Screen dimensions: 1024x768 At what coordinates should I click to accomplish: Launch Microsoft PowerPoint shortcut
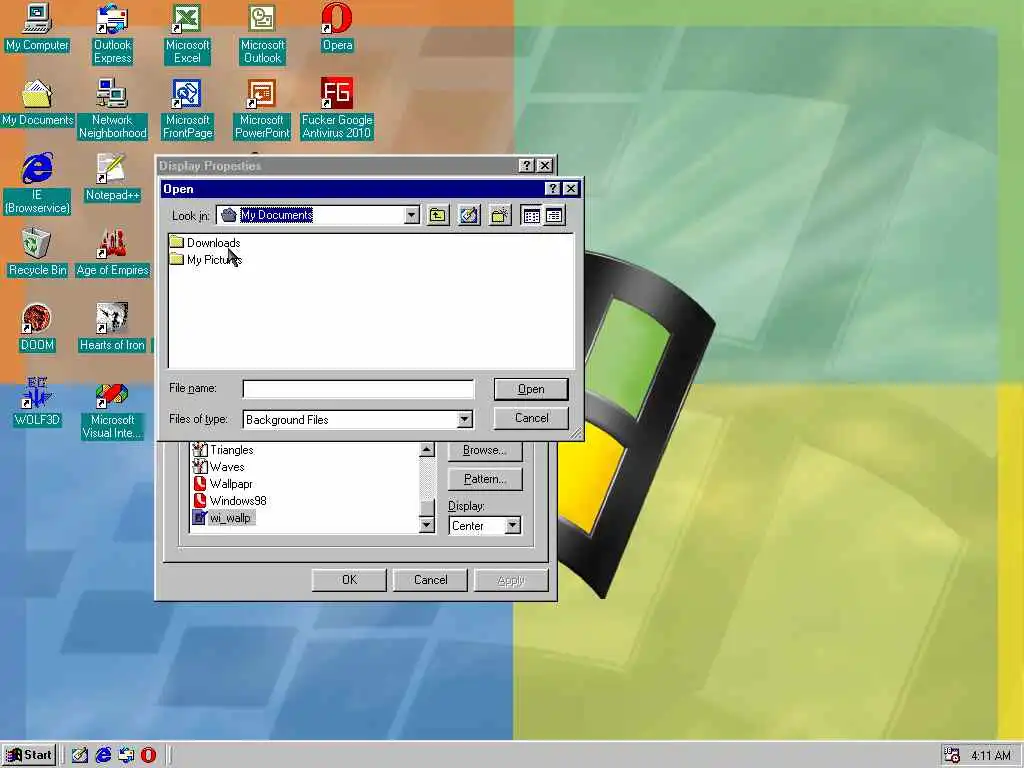click(262, 109)
